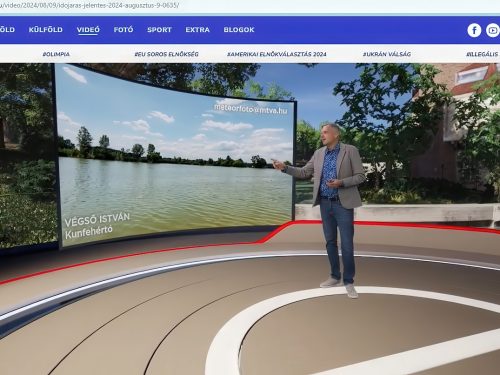This screenshot has width=500, height=375.
Task: Click the partially visible ÖLD menu item
Action: point(7,30)
